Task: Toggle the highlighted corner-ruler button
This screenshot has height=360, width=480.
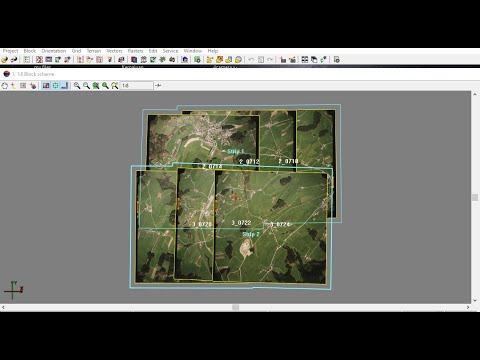Action: click(65, 86)
